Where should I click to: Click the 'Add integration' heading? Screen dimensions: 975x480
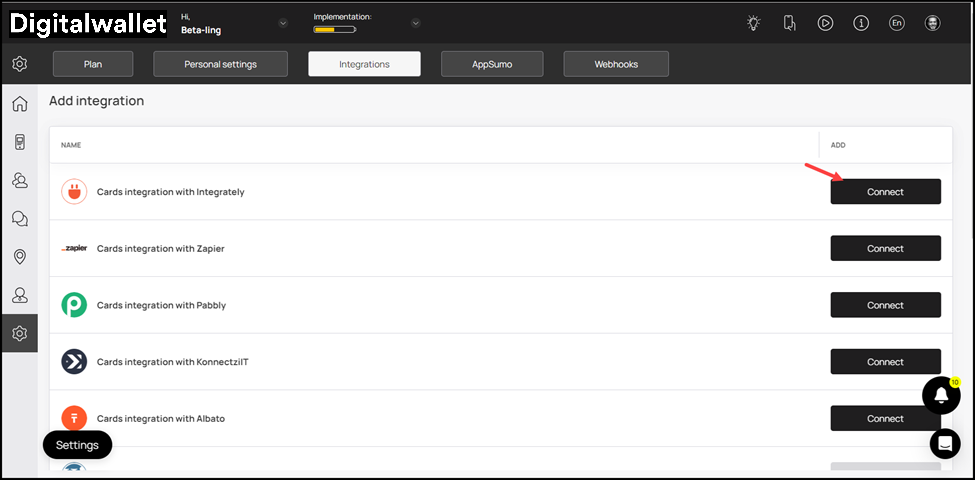tap(96, 100)
